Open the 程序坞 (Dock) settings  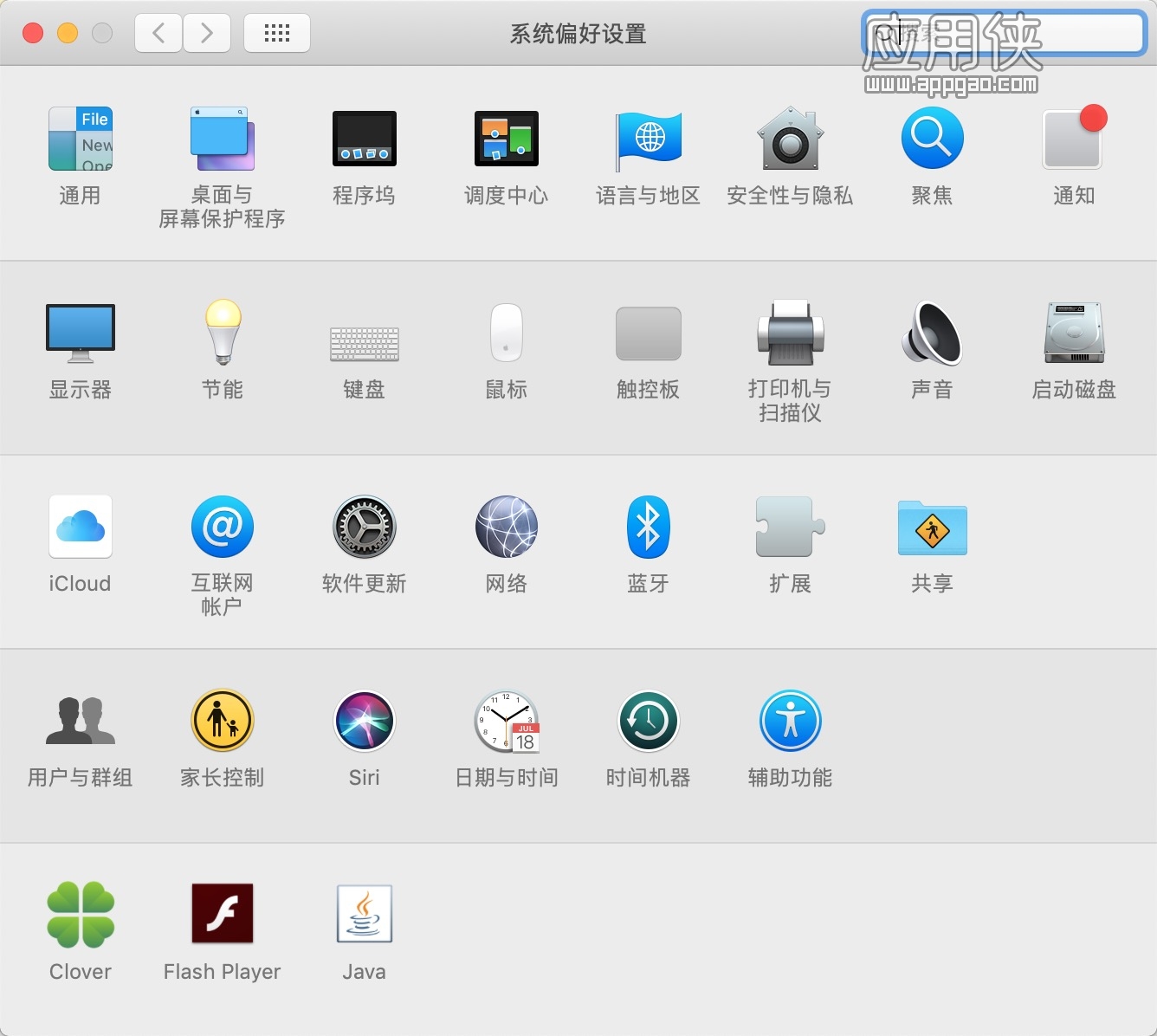pos(365,139)
